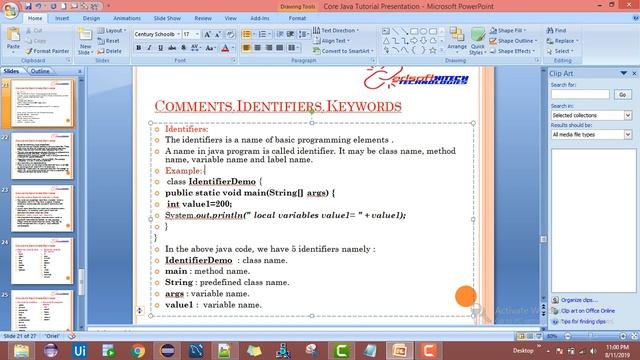Open the Arrange menu
640x360 pixels.
[x=457, y=41]
